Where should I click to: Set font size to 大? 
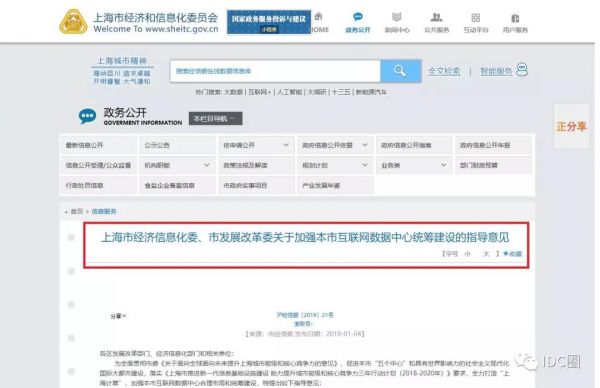point(486,254)
